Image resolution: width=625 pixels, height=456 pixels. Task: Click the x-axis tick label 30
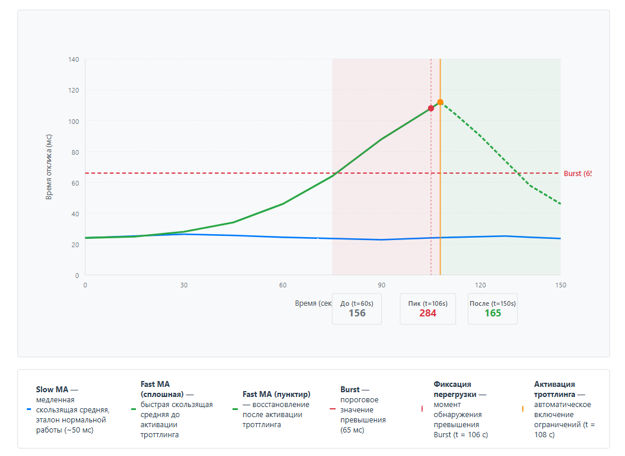click(x=184, y=285)
